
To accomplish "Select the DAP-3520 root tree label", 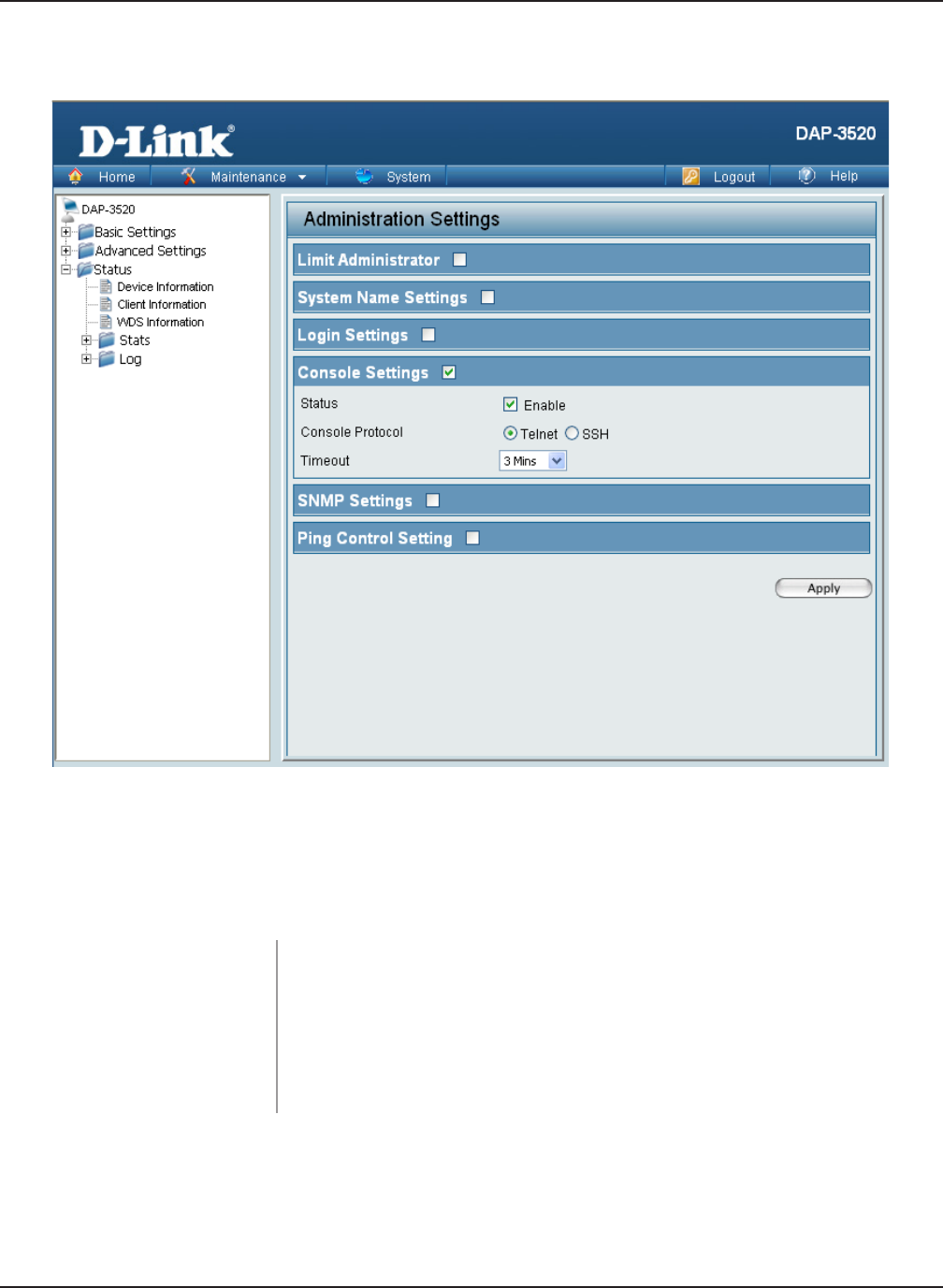I will pos(109,210).
